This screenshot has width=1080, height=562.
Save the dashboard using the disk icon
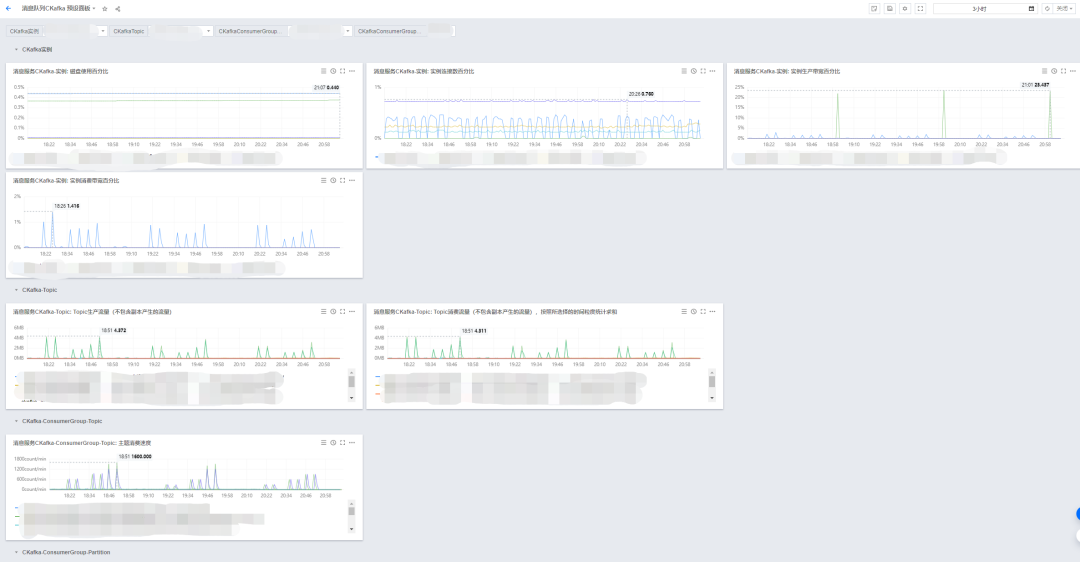(x=890, y=9)
